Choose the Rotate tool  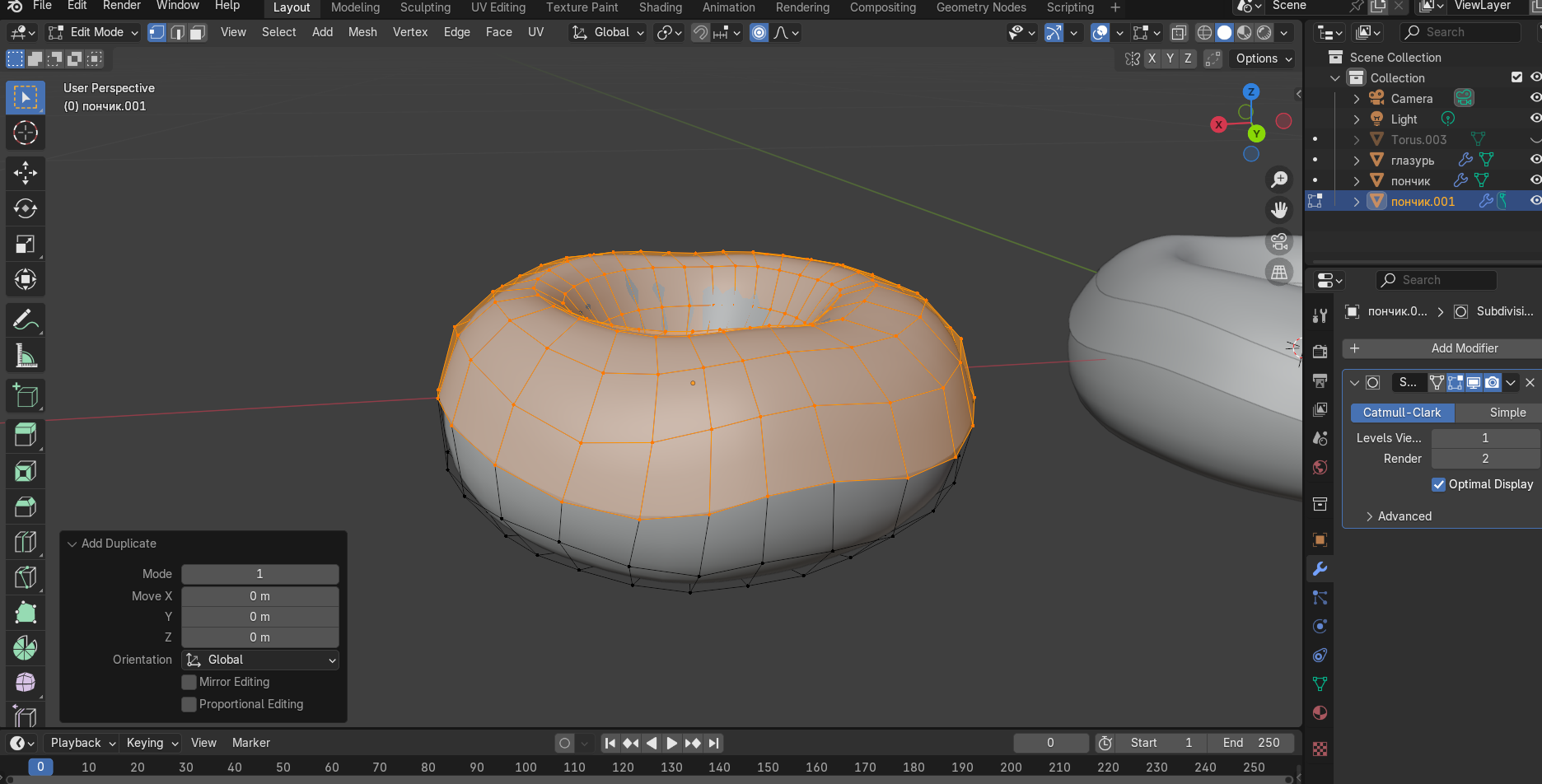[26, 208]
